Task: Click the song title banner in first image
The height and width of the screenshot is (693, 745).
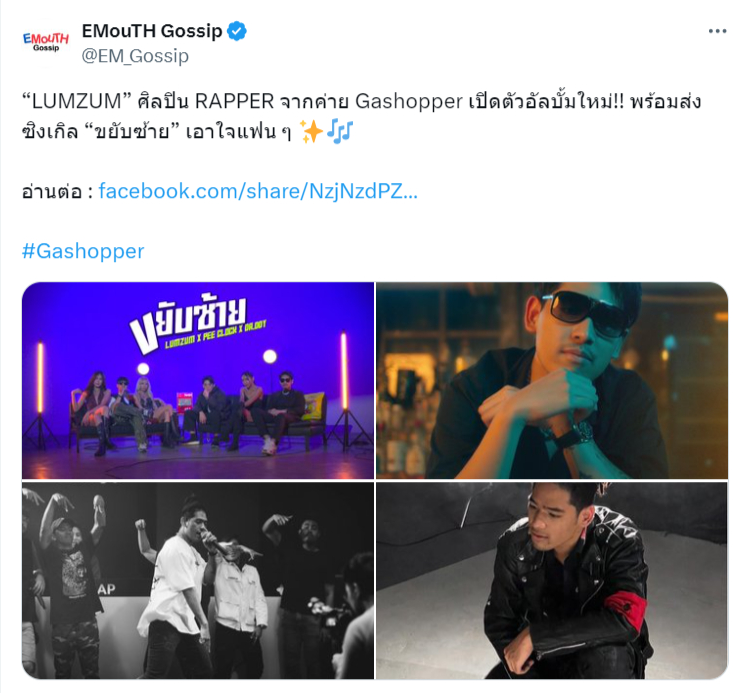Action: pos(196,323)
